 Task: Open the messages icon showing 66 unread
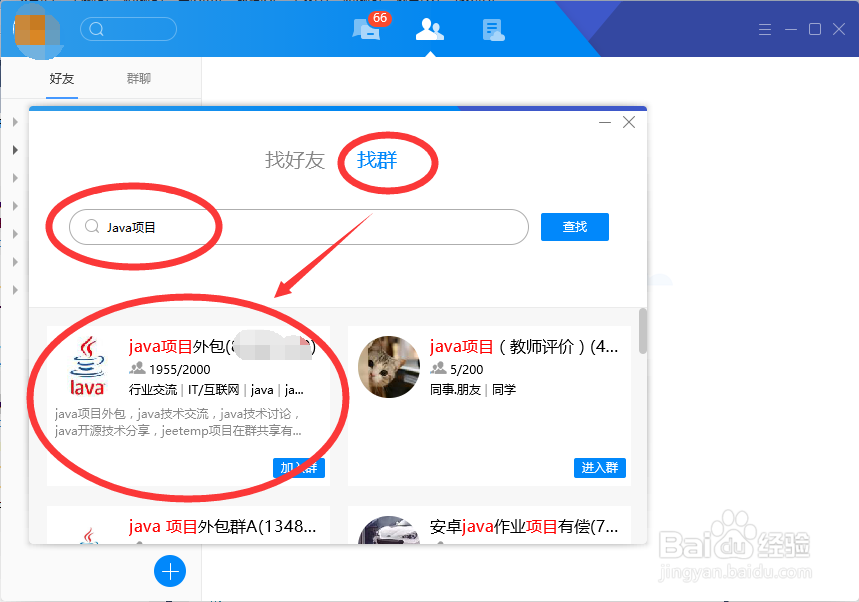[x=366, y=29]
